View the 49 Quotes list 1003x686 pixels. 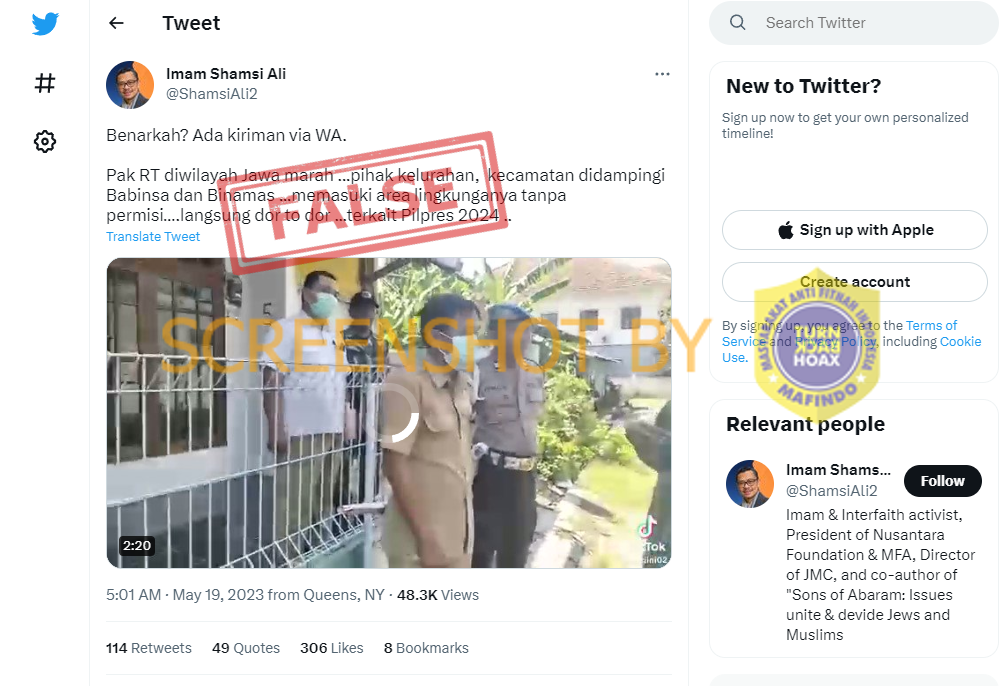coord(246,648)
